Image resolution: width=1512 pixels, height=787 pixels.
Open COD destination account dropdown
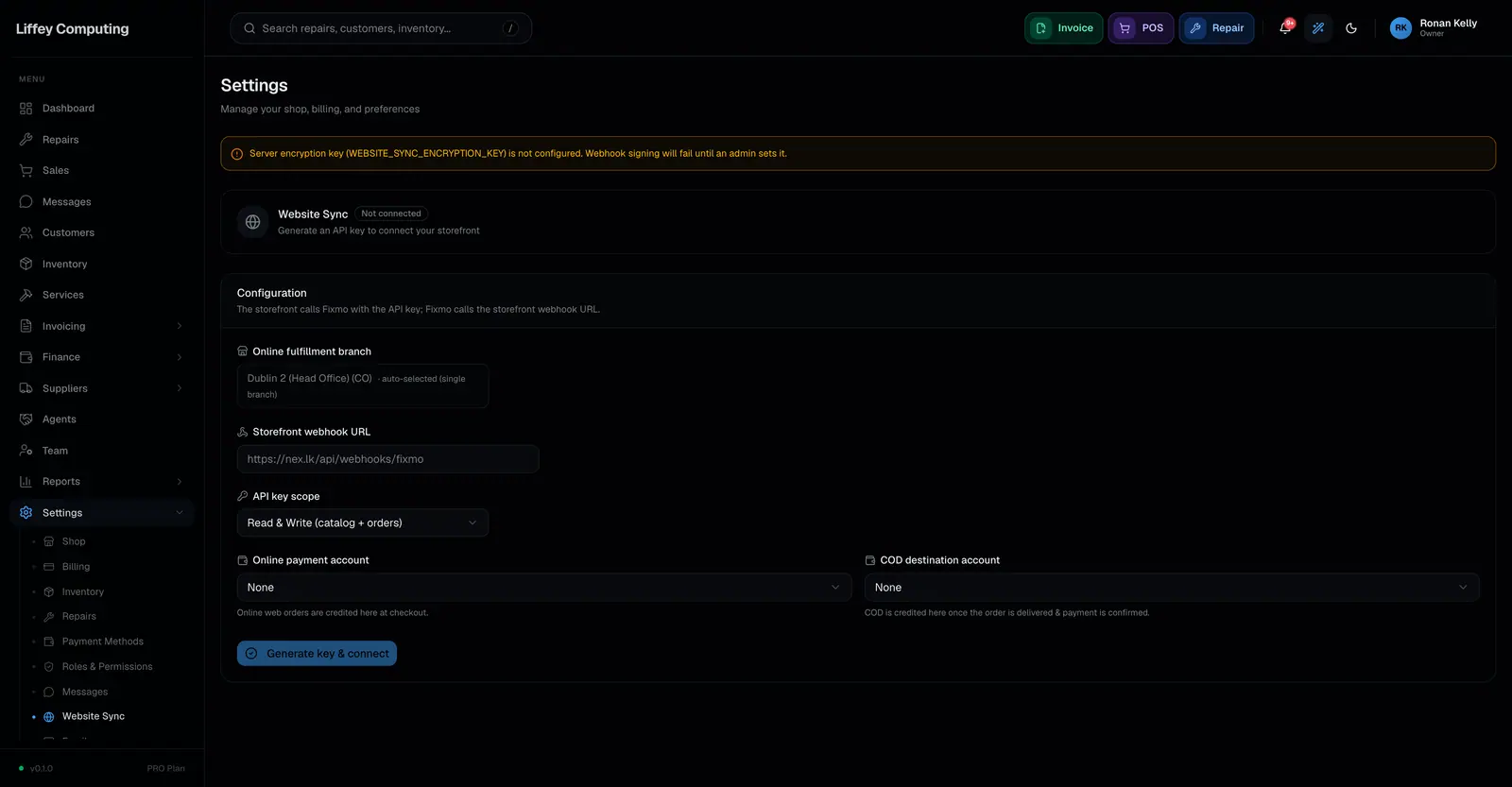pyautogui.click(x=1172, y=588)
